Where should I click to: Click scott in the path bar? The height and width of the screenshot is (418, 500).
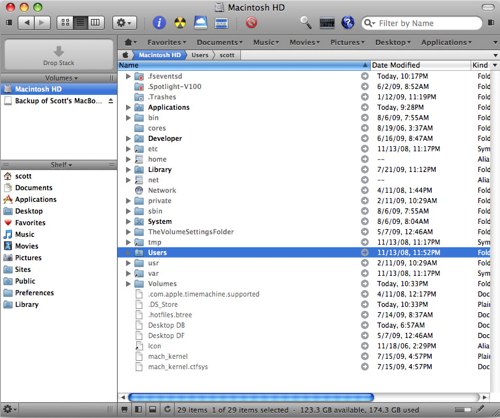[227, 55]
